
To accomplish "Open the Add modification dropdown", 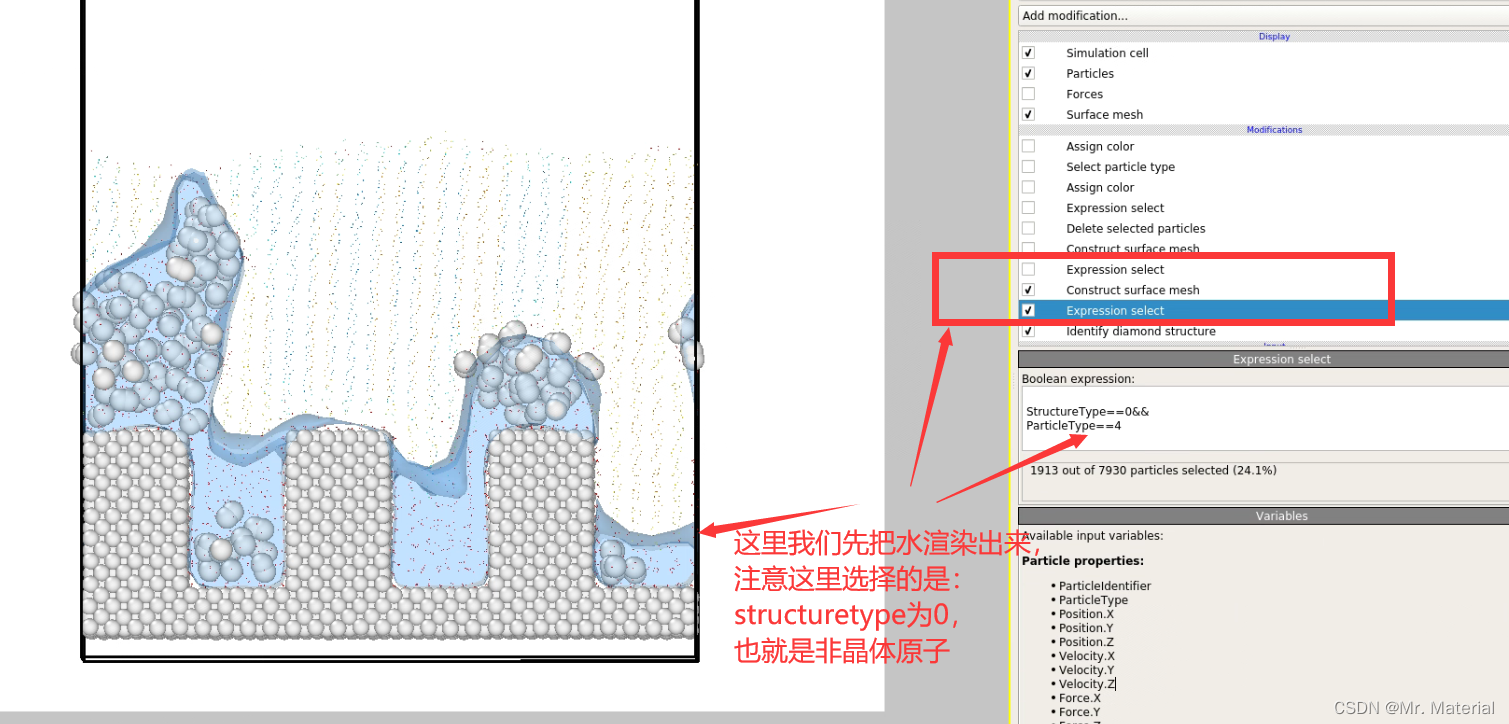I will pyautogui.click(x=1263, y=16).
